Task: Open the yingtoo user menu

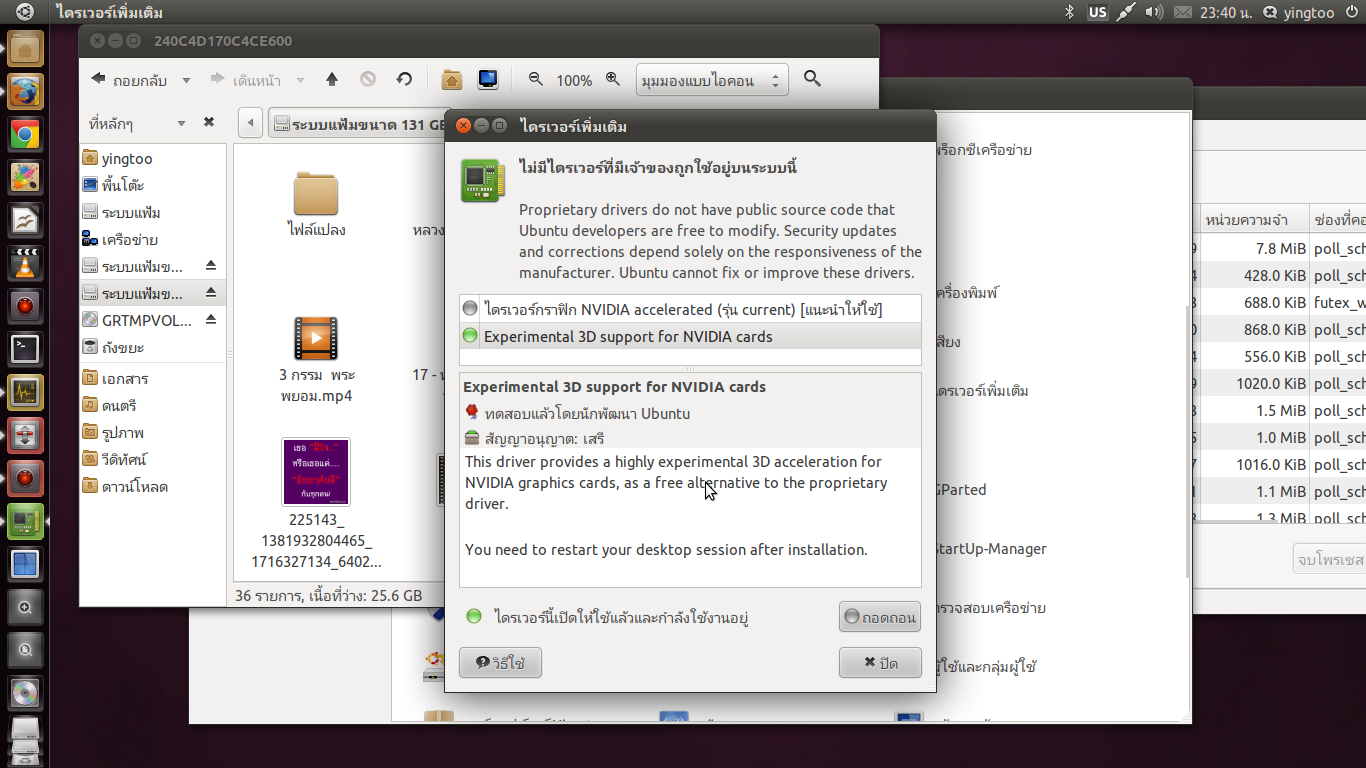Action: [1299, 12]
